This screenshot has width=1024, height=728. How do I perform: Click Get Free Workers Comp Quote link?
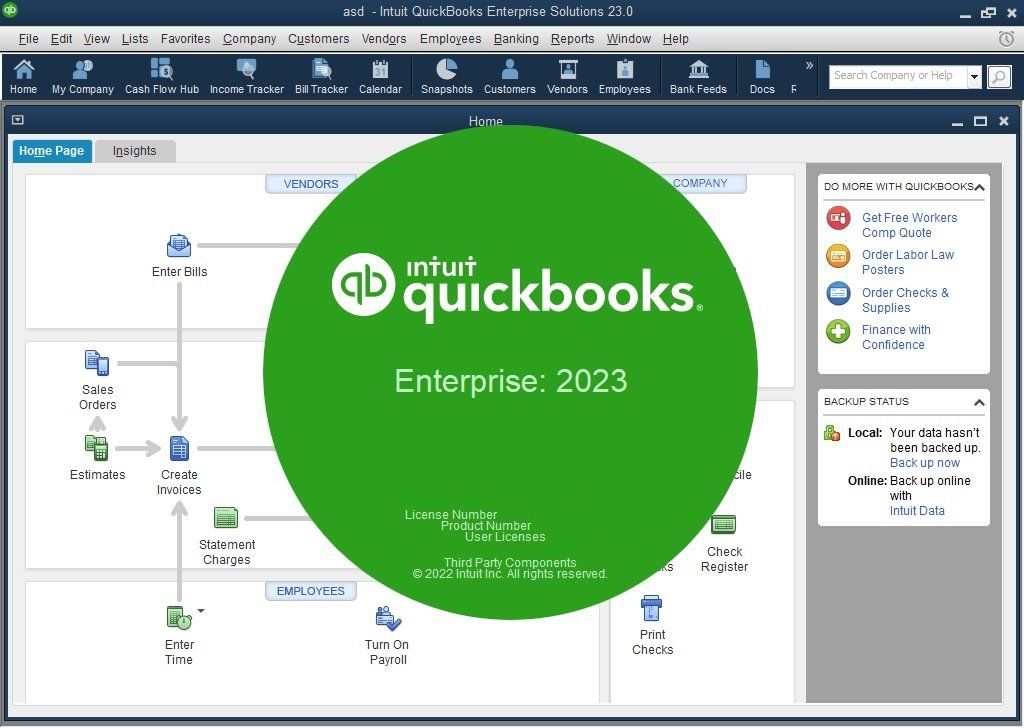click(909, 225)
